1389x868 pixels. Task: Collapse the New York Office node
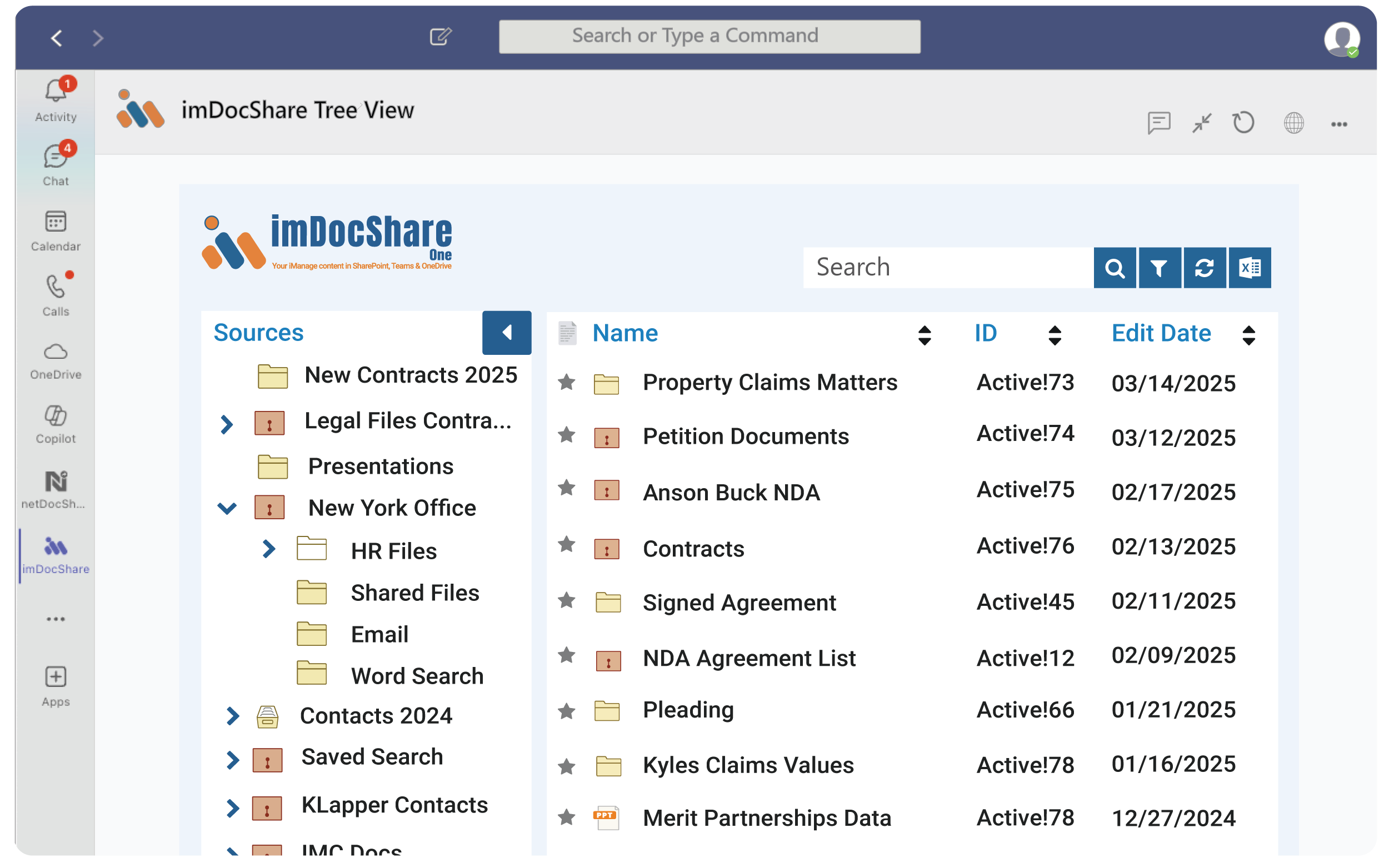tap(227, 508)
